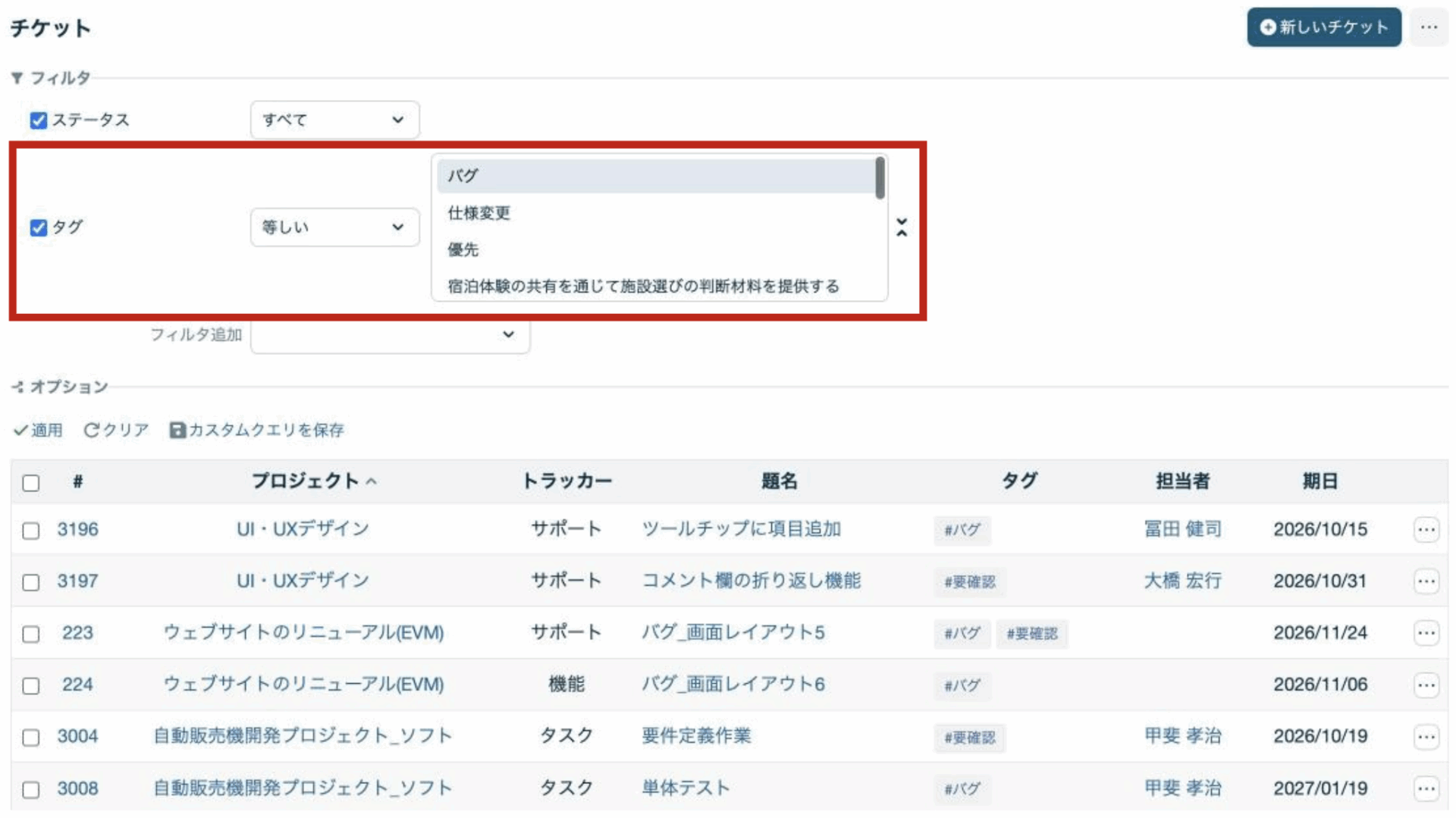The width and height of the screenshot is (1456, 818).
Task: Expand the オプション section
Action: click(x=60, y=387)
